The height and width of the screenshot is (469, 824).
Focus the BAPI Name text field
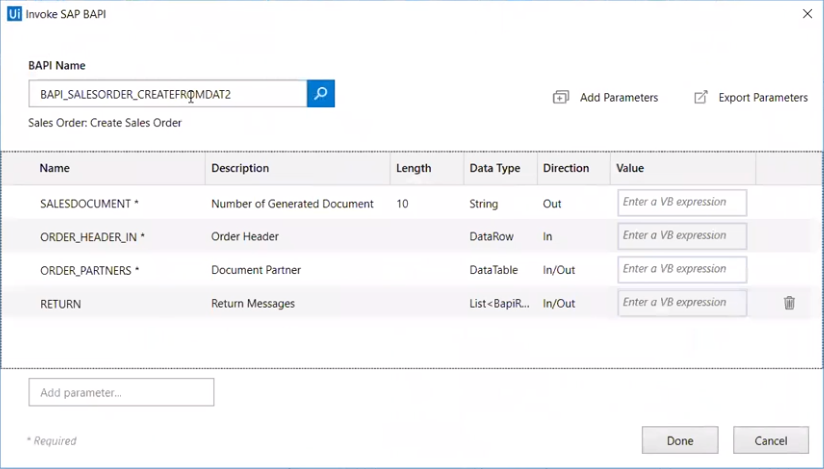click(x=167, y=94)
